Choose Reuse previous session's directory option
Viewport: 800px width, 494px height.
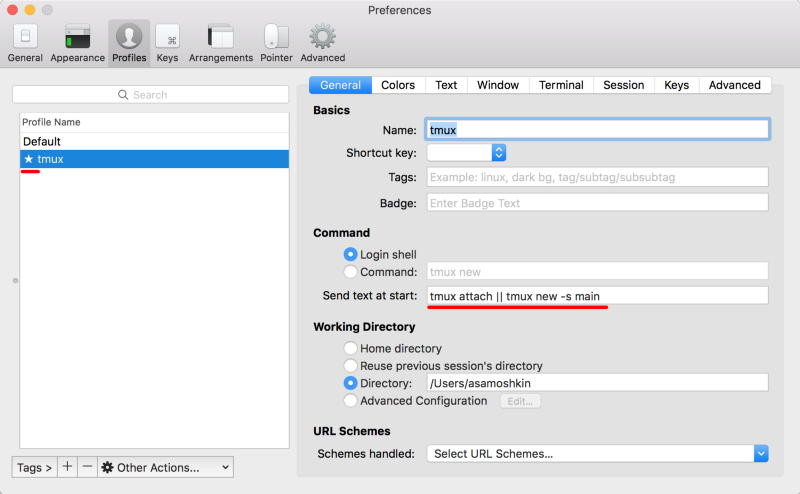click(350, 366)
